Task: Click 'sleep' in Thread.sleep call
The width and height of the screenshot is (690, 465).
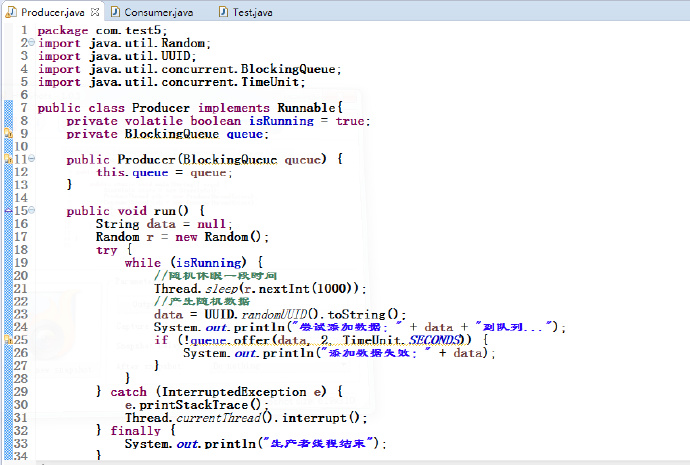Action: pos(222,289)
